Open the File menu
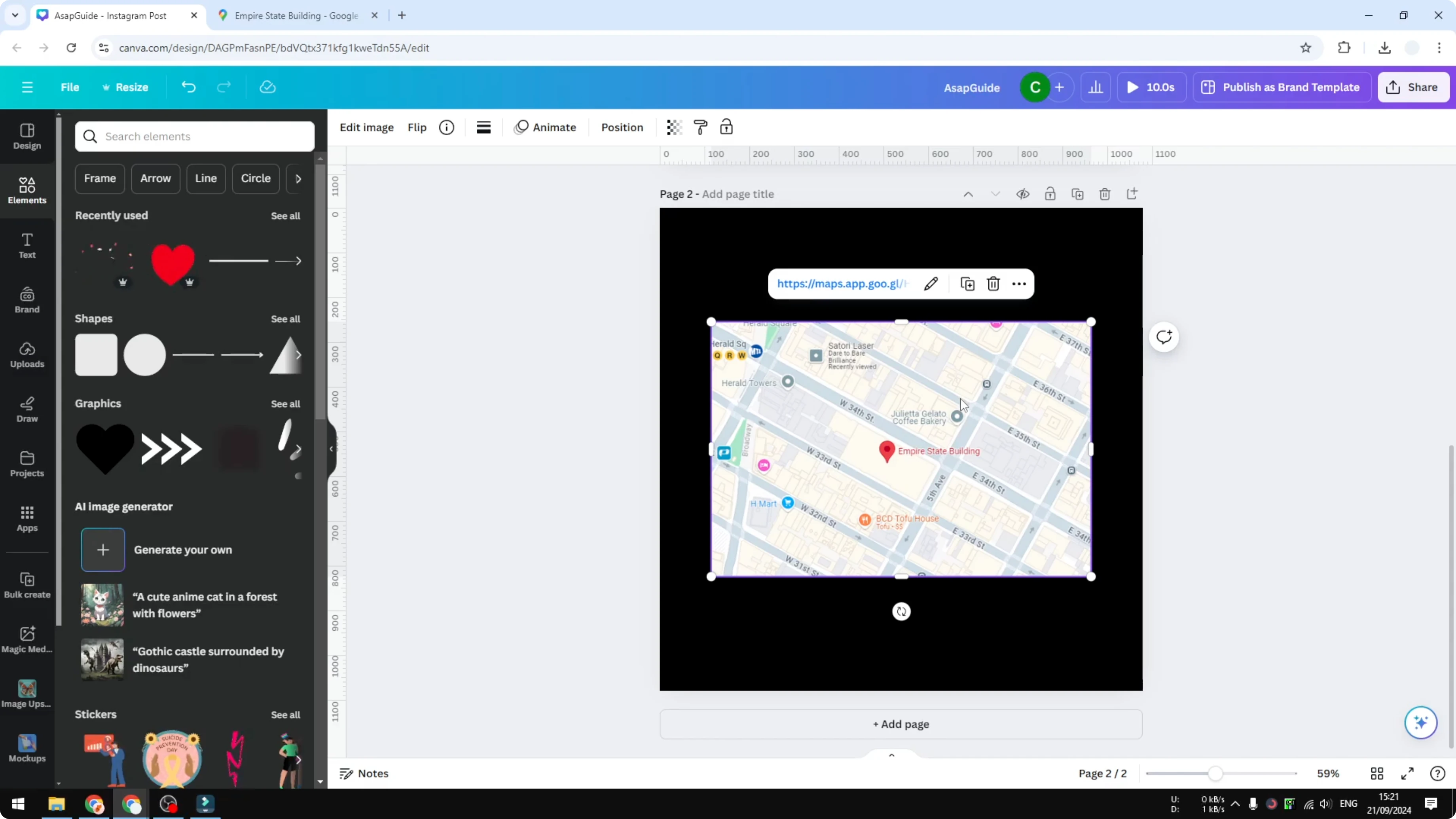 [x=70, y=87]
